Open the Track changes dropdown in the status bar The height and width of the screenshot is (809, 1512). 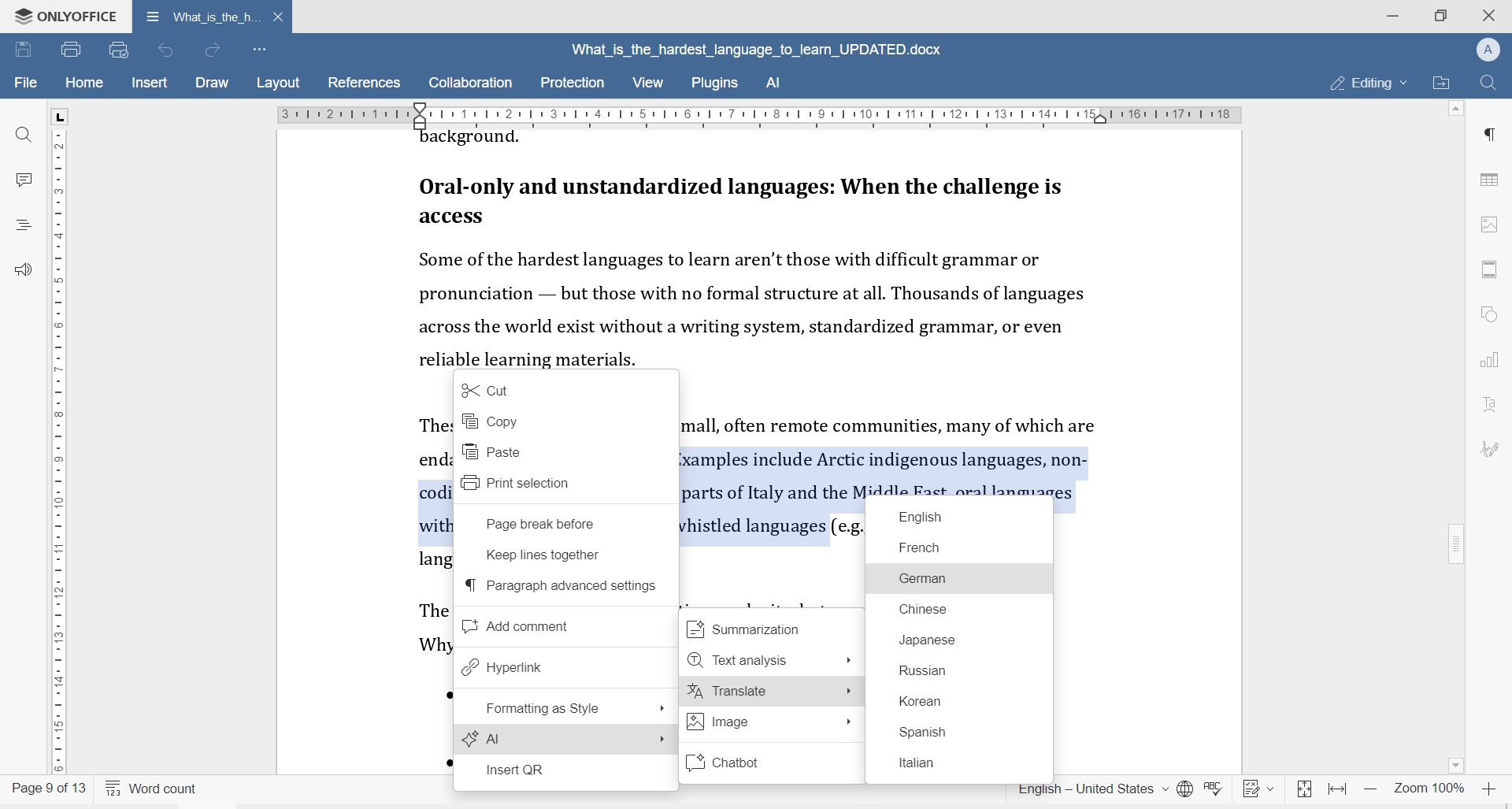point(1259,789)
